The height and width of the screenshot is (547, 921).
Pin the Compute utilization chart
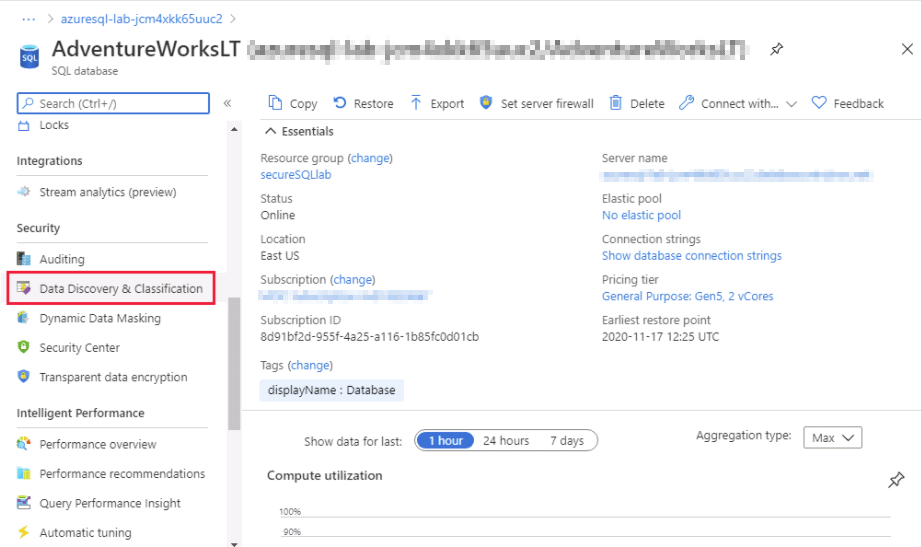[x=895, y=481]
